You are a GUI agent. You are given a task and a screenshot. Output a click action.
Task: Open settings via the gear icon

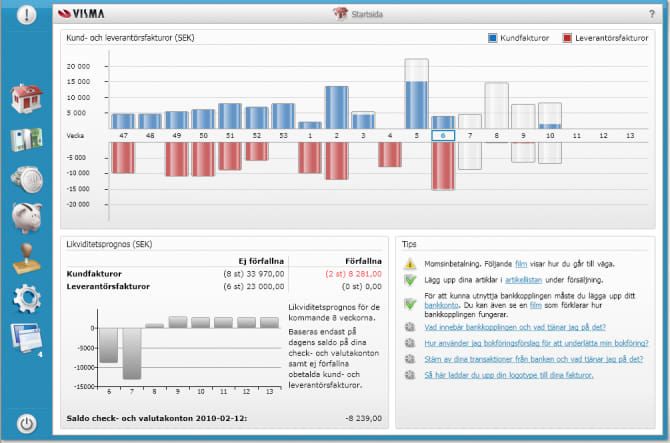tap(26, 297)
